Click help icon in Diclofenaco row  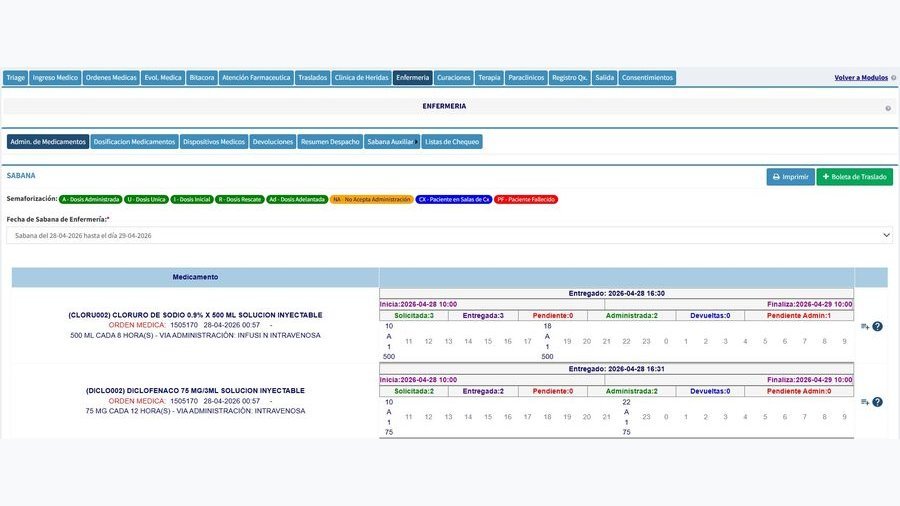pos(878,402)
